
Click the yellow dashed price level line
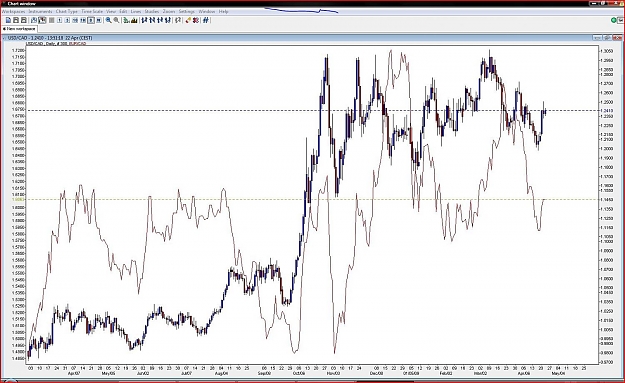(313, 199)
